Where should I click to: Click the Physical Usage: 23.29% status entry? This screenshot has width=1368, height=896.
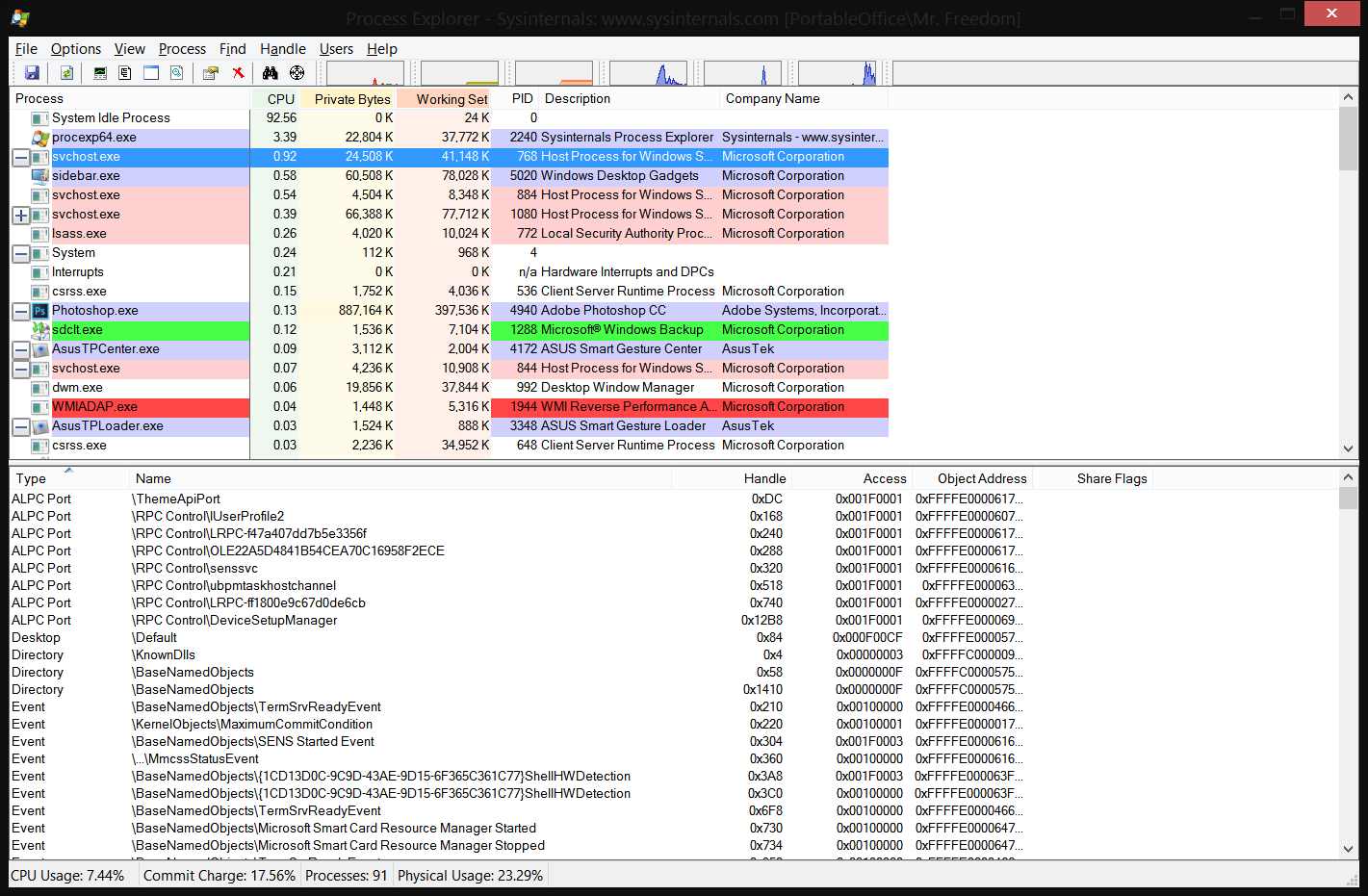pos(471,876)
